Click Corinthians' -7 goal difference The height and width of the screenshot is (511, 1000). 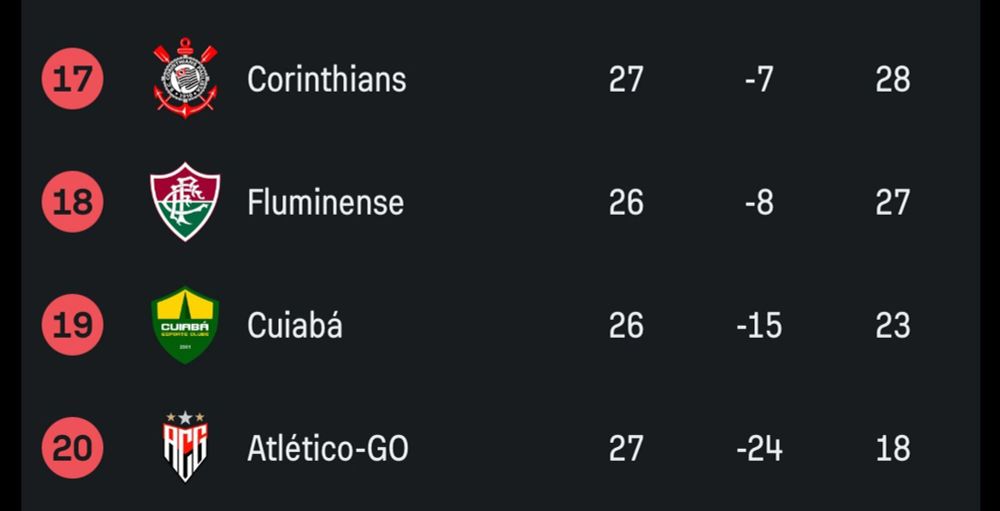click(759, 79)
